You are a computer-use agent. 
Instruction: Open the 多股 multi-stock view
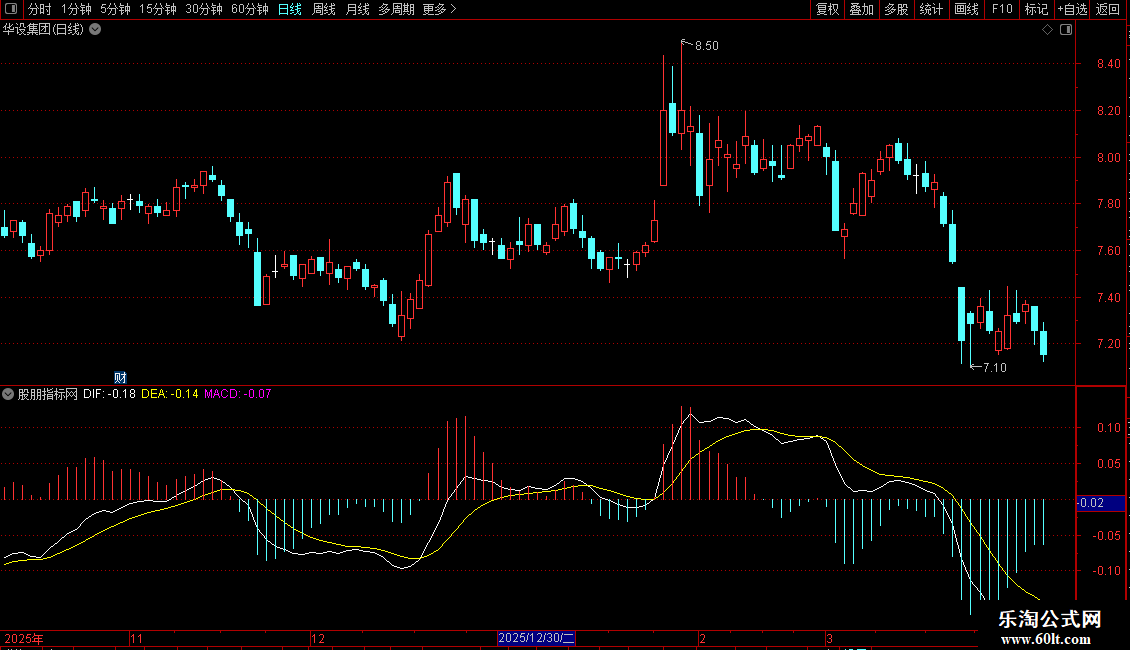(896, 9)
